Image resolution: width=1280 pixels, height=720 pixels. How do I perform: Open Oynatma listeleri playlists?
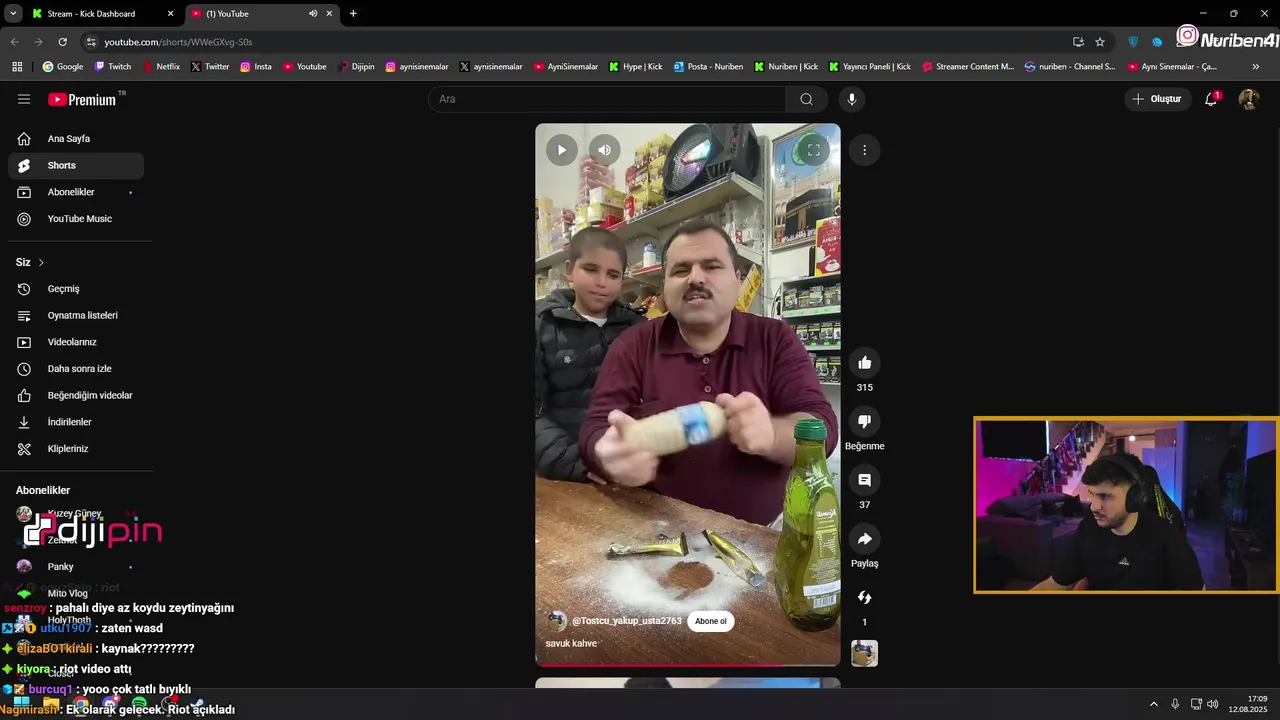(x=76, y=315)
